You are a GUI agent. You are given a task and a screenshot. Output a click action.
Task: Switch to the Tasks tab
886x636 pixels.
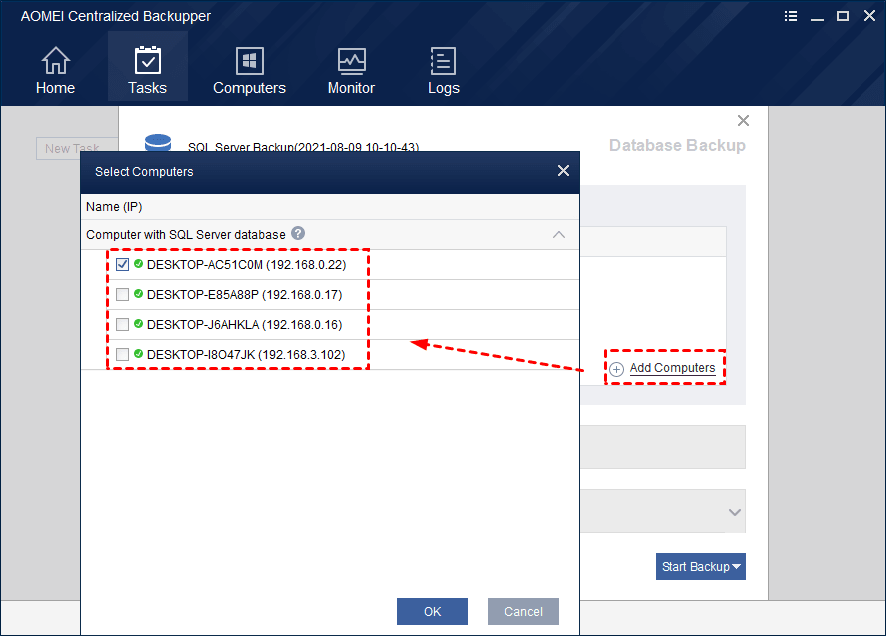tap(147, 68)
